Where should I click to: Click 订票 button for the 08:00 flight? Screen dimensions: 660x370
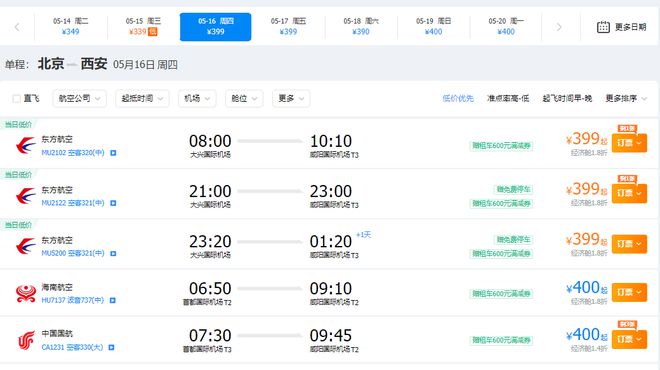(x=629, y=143)
